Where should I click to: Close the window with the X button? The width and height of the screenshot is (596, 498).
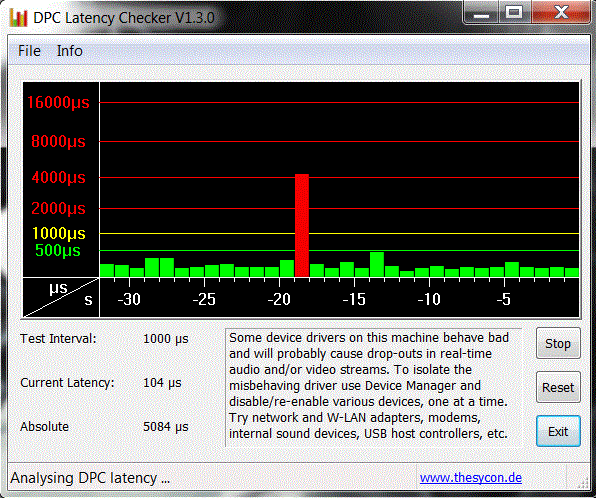pos(561,12)
